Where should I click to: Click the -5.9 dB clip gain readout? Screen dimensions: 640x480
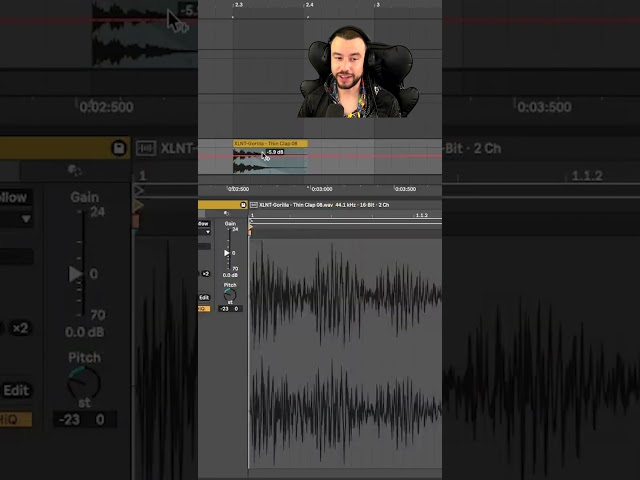(x=275, y=152)
